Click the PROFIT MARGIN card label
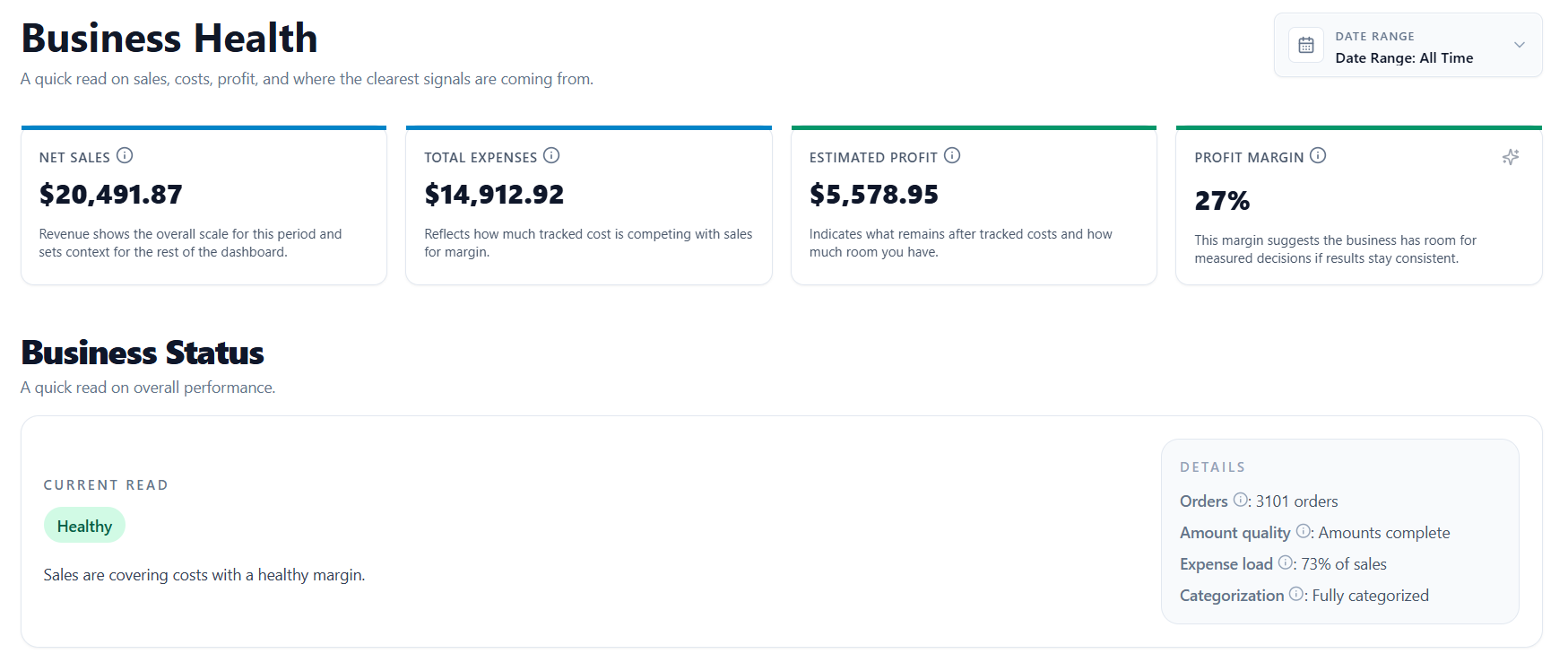 click(1249, 158)
